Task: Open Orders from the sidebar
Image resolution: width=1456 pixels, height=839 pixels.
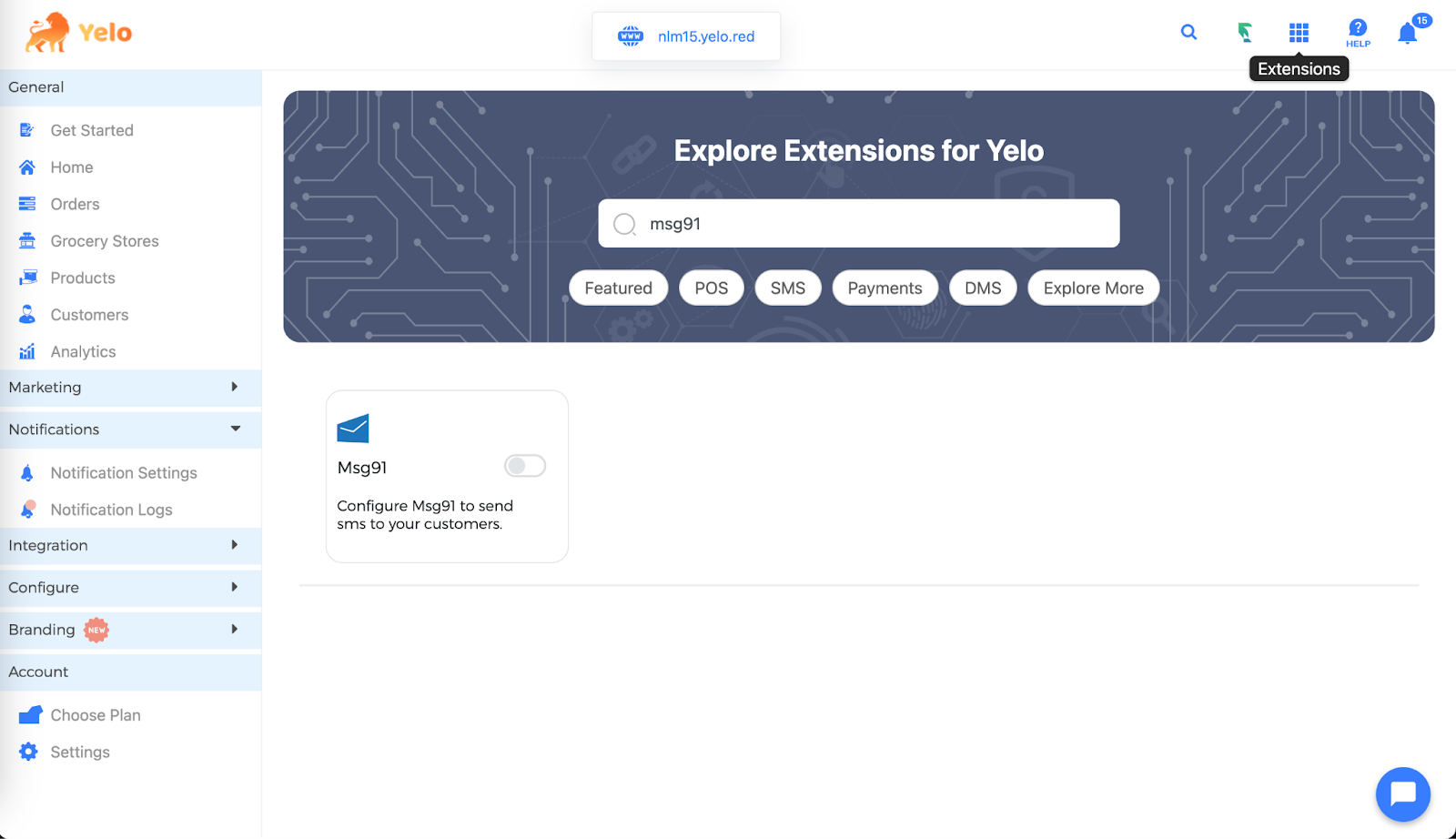Action: coord(75,204)
